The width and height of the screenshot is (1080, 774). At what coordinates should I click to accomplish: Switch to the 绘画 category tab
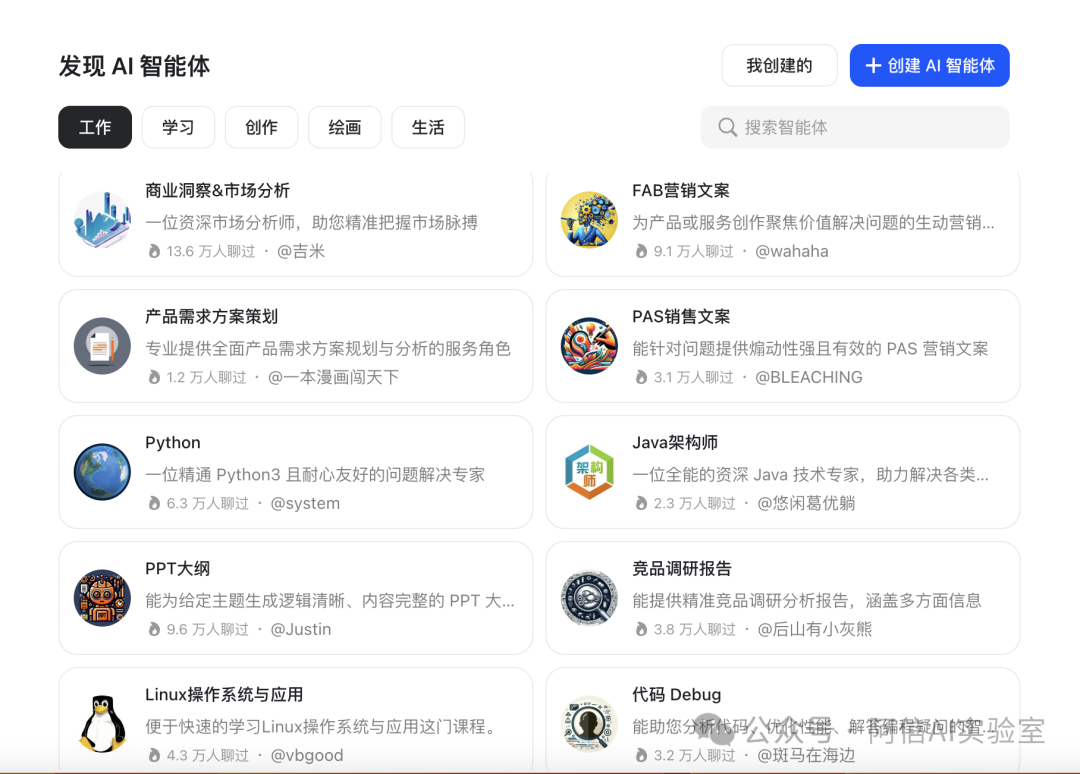click(x=345, y=127)
